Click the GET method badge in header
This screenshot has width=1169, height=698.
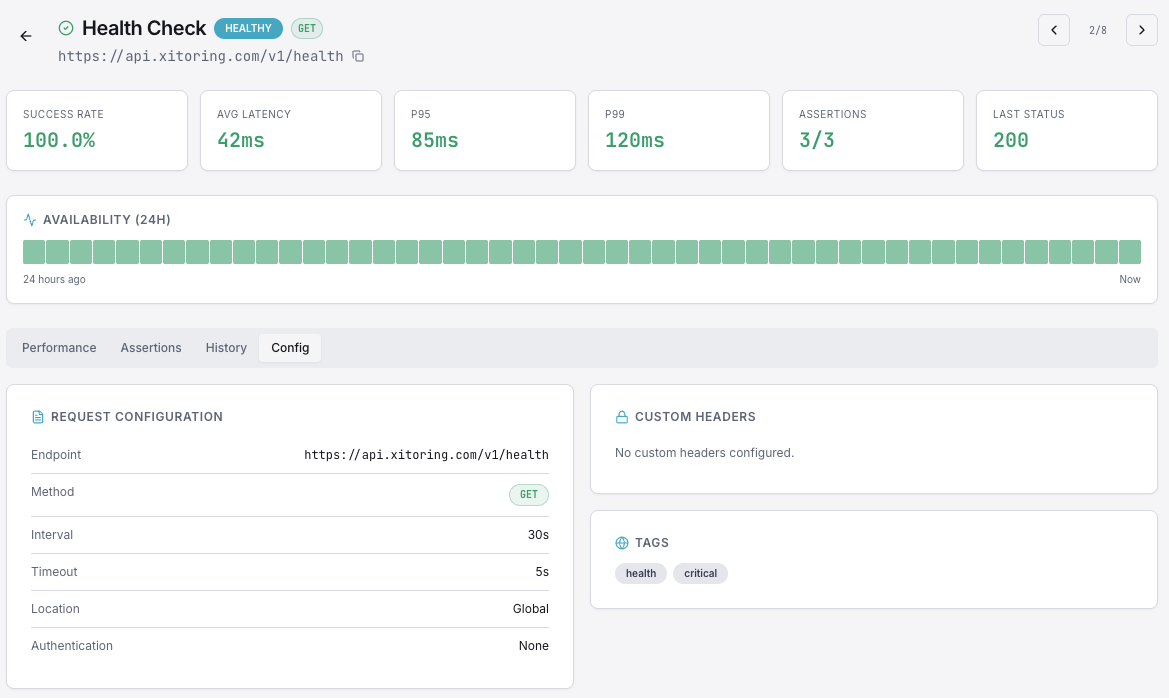(307, 28)
